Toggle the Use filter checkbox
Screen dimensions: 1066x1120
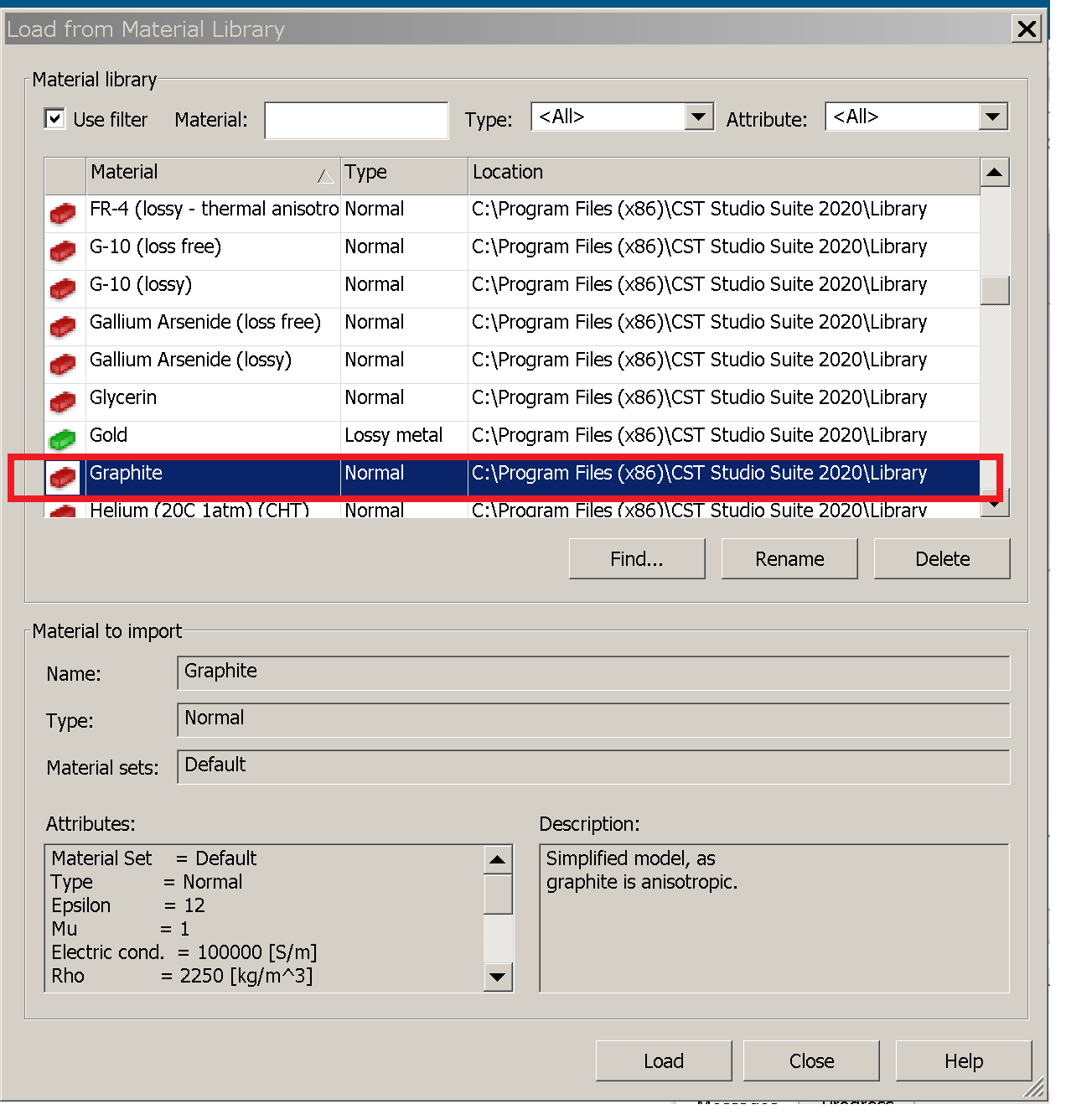click(54, 119)
